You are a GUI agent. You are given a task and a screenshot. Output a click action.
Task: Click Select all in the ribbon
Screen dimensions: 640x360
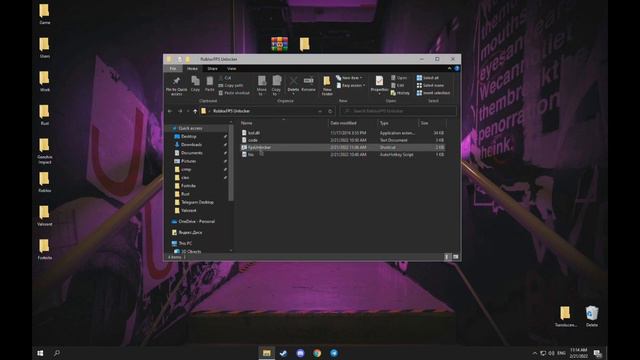pos(427,78)
